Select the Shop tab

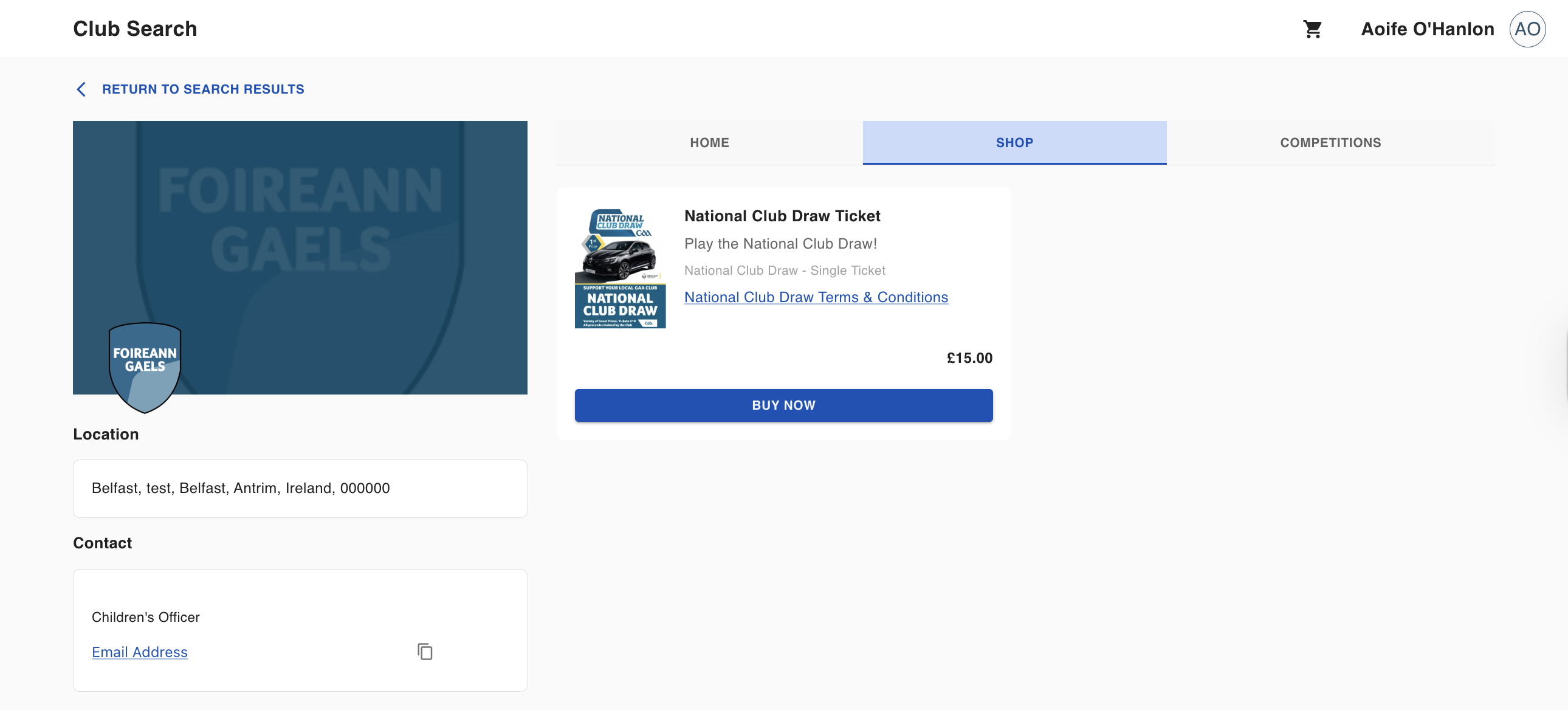[x=1014, y=142]
